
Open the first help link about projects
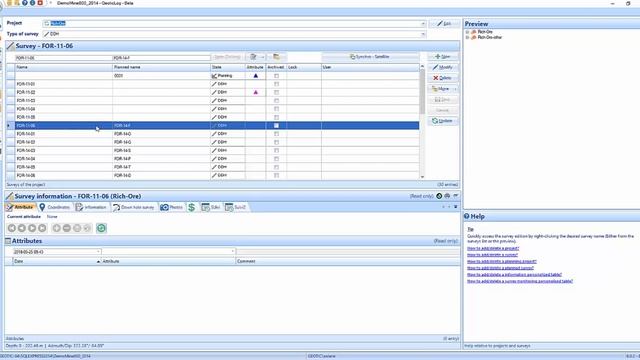point(493,248)
